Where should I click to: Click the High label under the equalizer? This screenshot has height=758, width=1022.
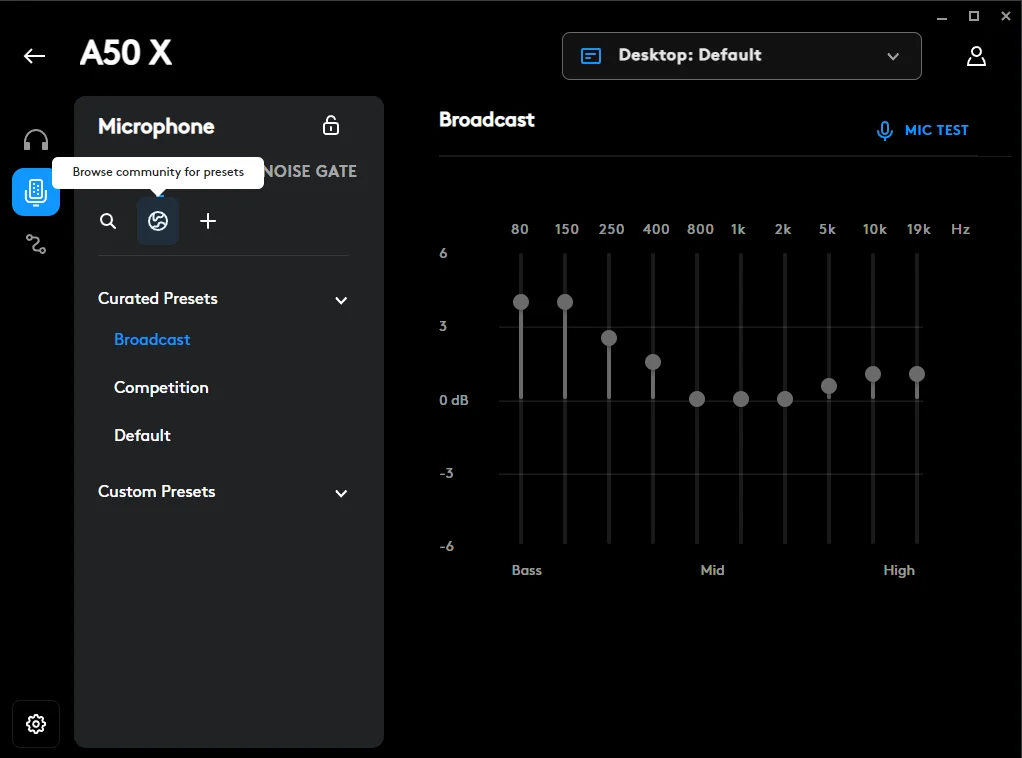(x=899, y=571)
